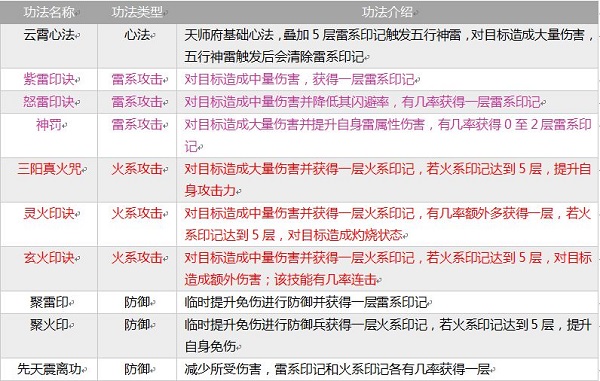Select the 玄火印诀 skill name

(49, 257)
